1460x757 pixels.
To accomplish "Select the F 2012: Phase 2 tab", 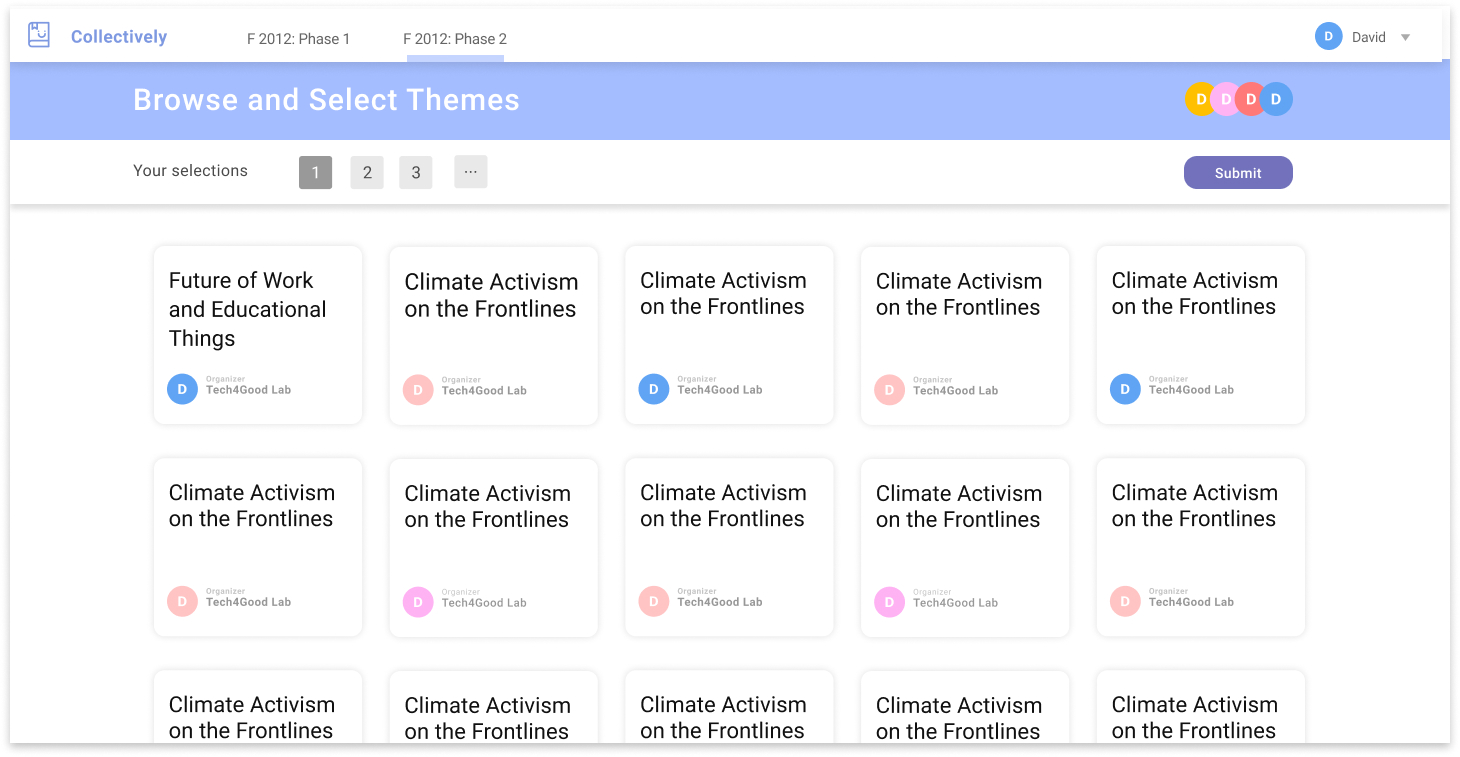I will [455, 39].
